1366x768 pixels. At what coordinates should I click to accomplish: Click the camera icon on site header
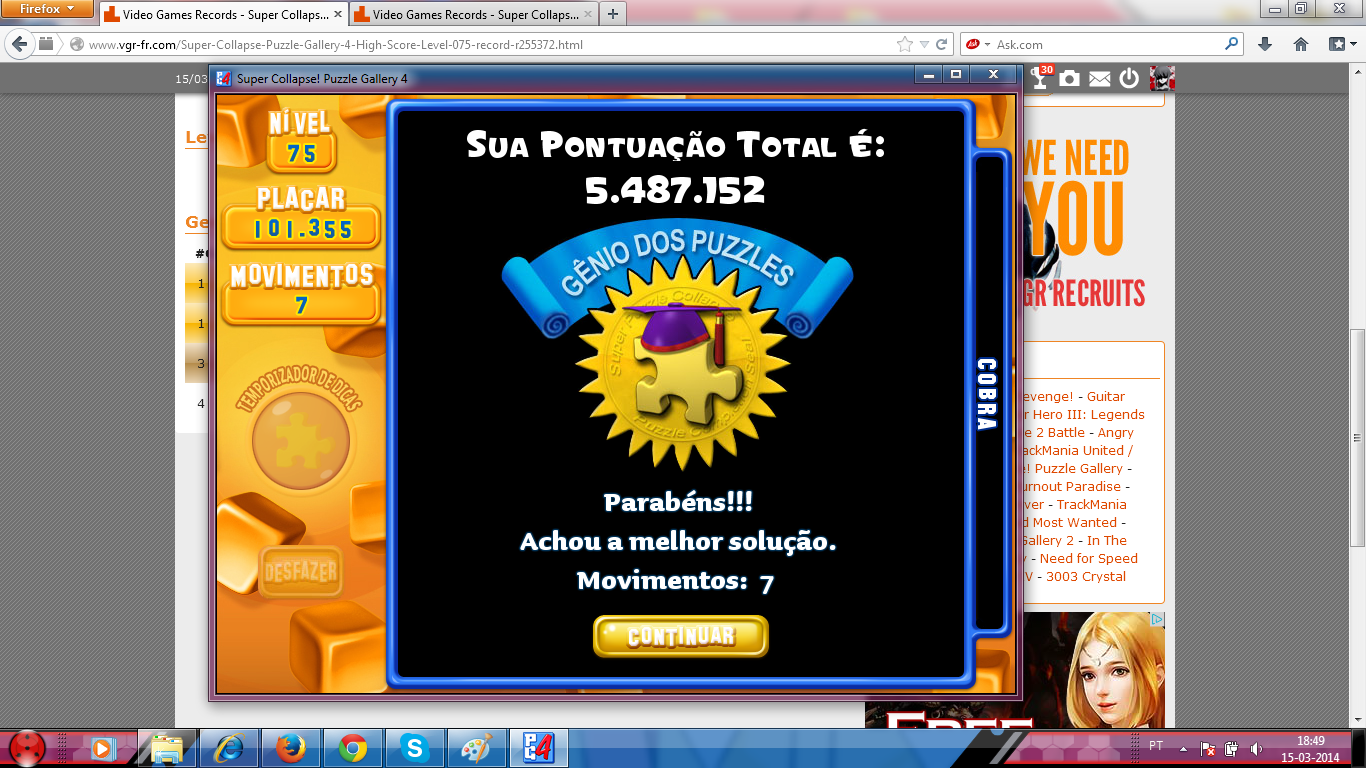point(1070,79)
